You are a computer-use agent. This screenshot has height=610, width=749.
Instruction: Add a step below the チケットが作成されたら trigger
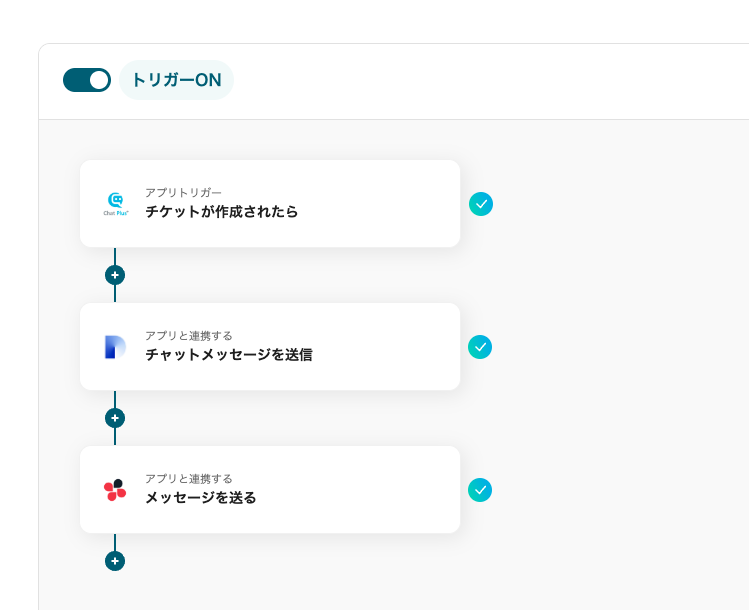point(115,275)
